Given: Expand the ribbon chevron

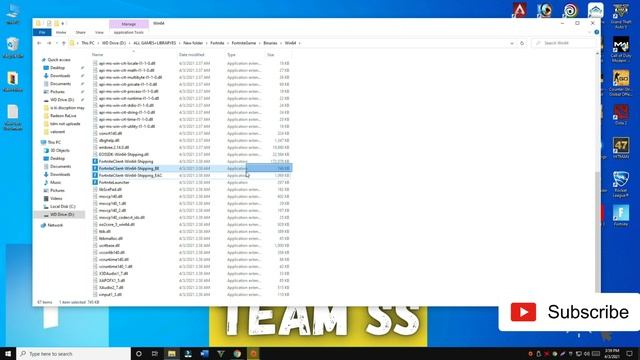Looking at the screenshot, I should click(x=589, y=32).
